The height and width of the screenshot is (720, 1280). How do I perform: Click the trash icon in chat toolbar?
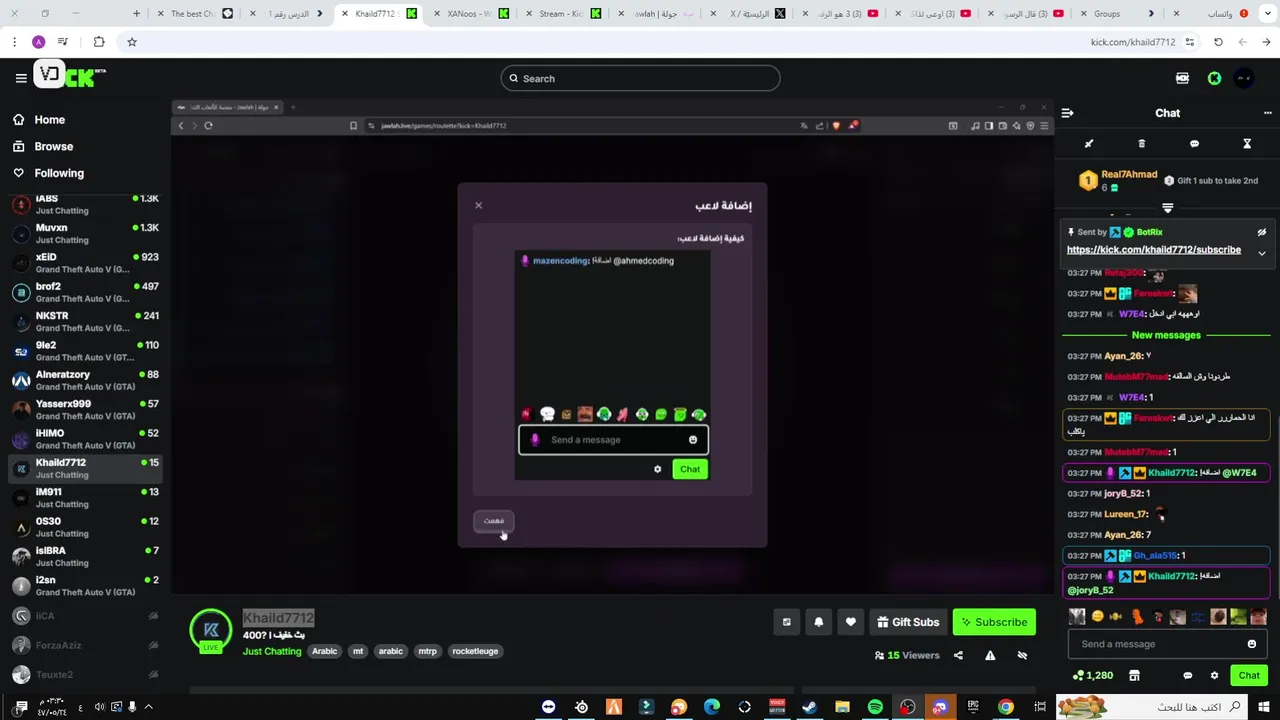pos(1142,144)
